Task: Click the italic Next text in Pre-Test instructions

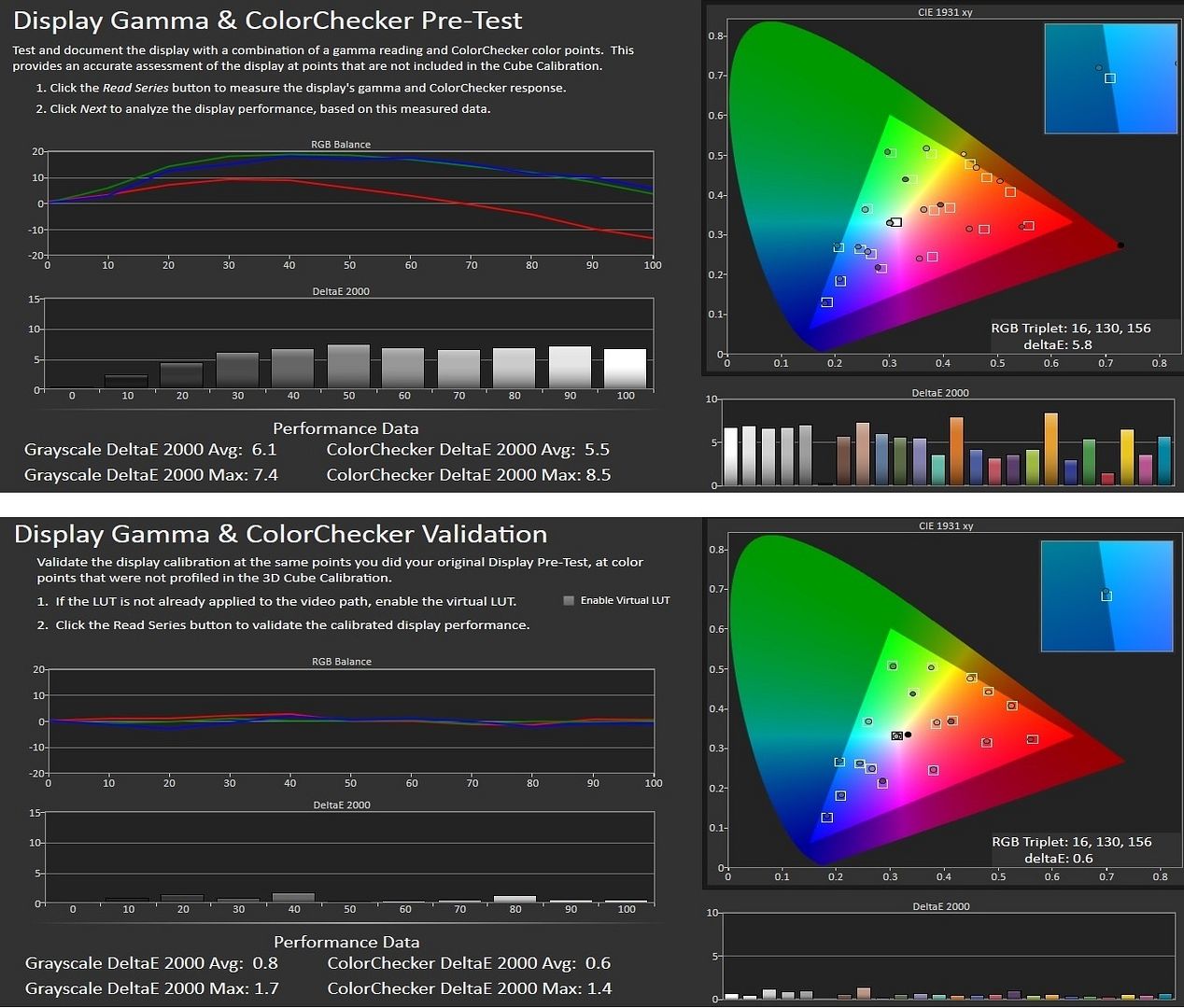Action: coord(93,109)
